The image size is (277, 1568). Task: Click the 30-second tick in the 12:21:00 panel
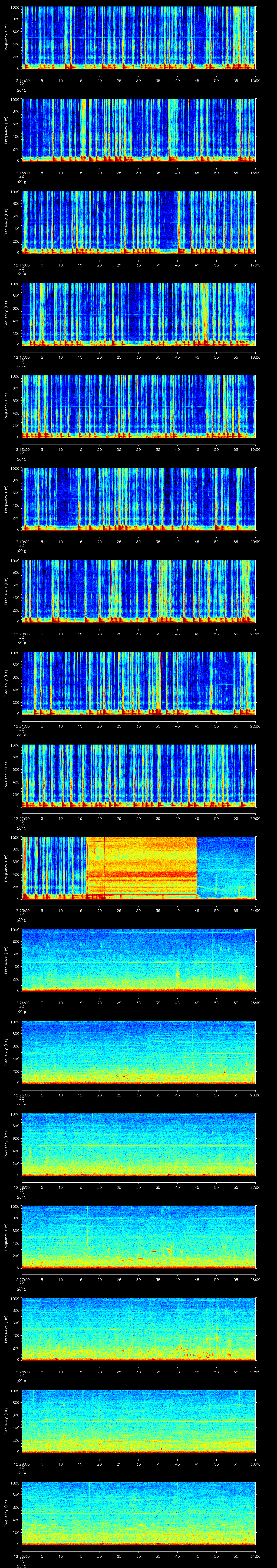[x=139, y=726]
